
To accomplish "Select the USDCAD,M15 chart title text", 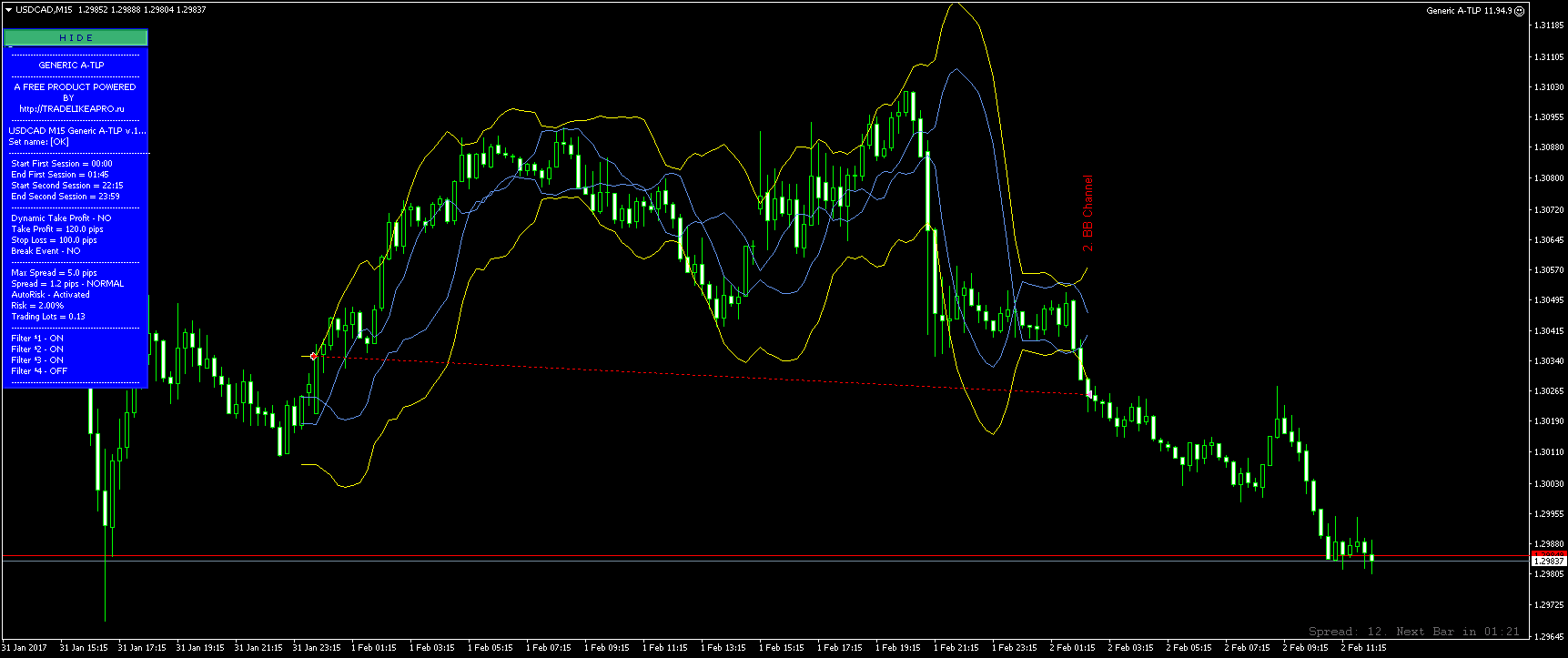I will 45,10.
